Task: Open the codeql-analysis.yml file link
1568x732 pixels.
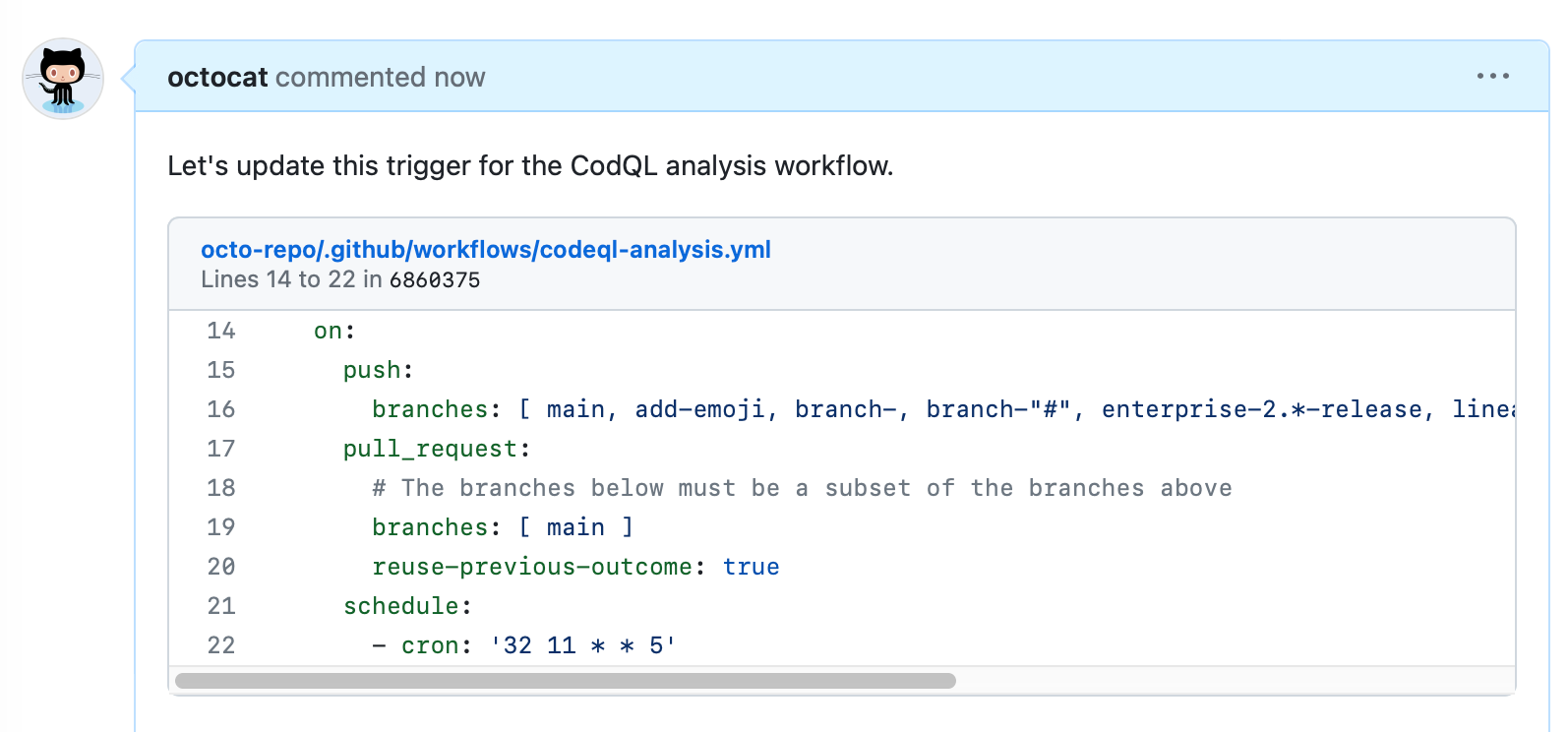Action: [486, 249]
